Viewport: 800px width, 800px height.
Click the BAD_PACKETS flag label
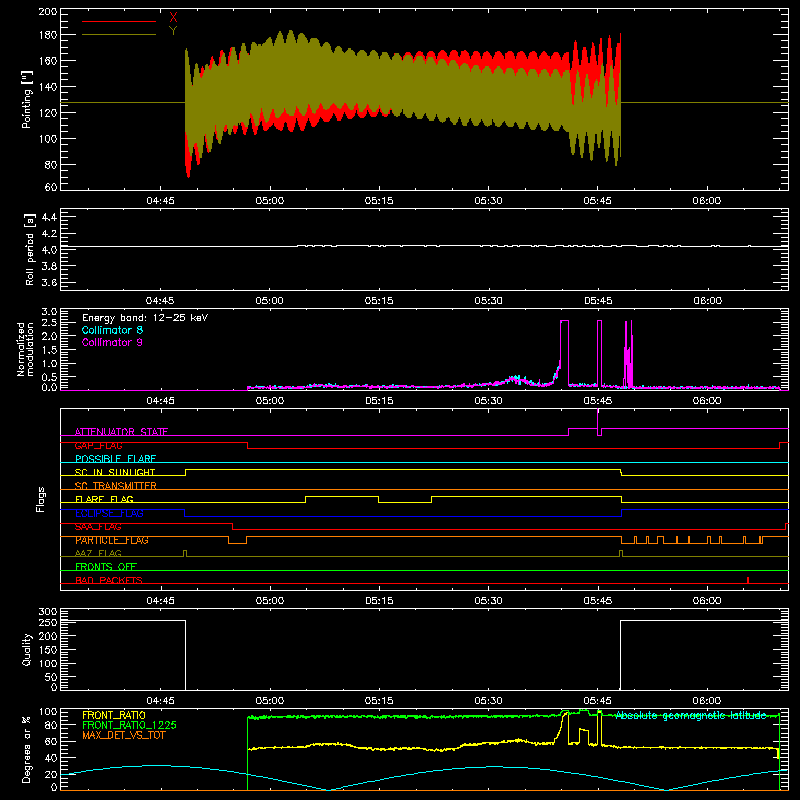[x=109, y=580]
